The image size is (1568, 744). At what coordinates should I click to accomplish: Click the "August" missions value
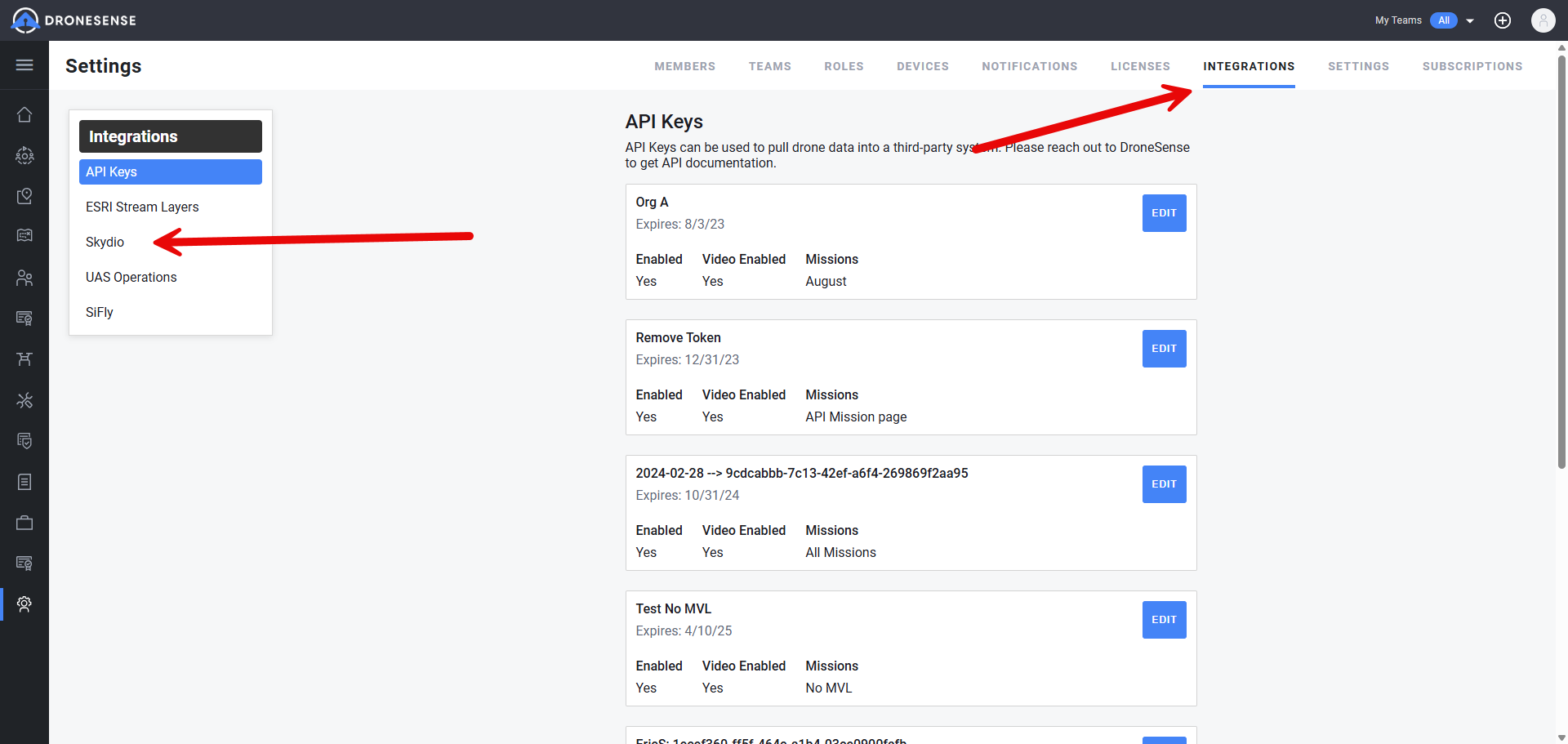click(826, 281)
